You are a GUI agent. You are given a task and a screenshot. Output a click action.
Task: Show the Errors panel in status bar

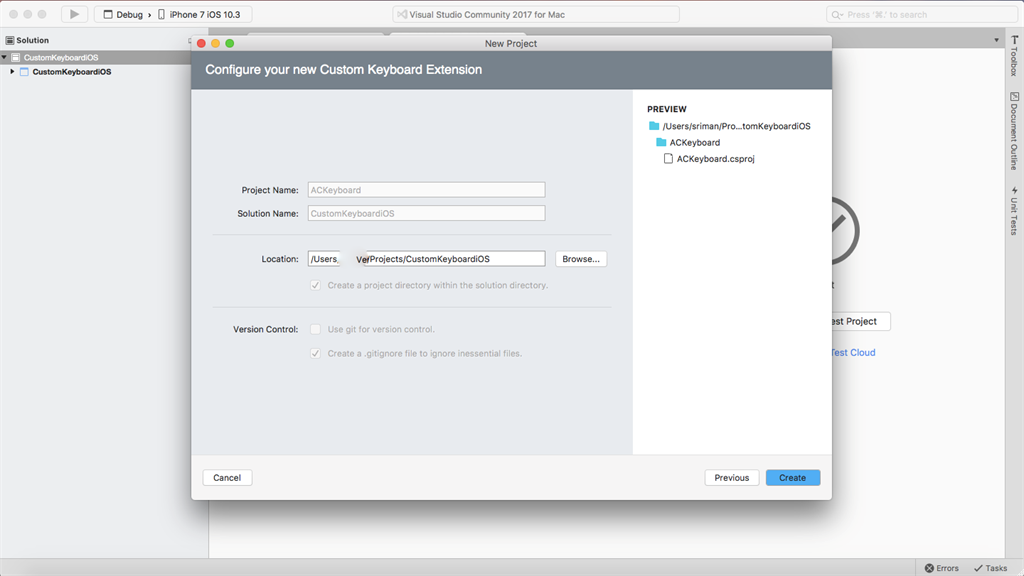coord(940,568)
